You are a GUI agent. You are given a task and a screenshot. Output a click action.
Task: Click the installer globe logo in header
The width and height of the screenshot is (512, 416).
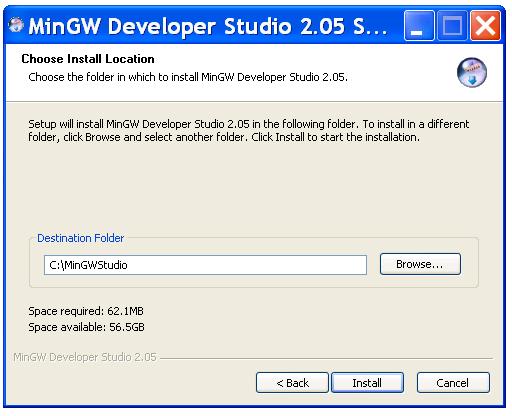click(472, 73)
